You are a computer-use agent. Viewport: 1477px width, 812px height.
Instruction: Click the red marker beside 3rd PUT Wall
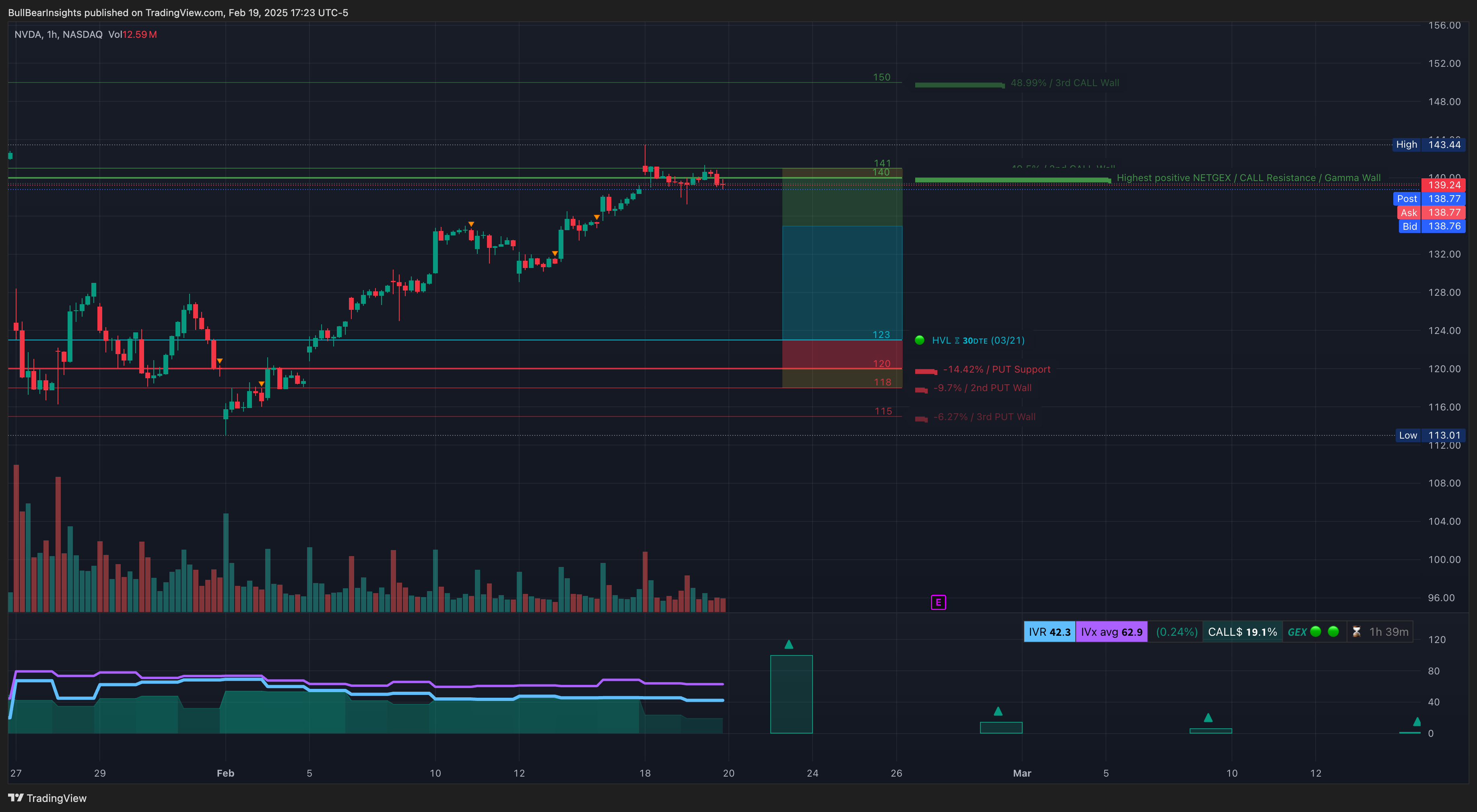[921, 419]
